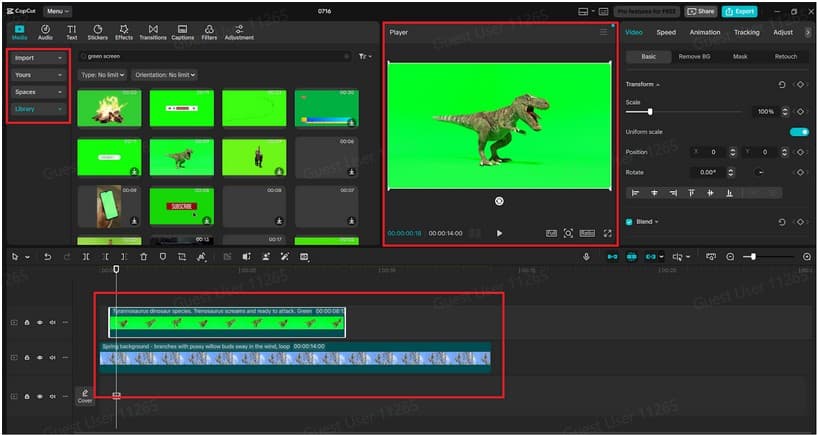Click the trash Delete icon in timeline toolbar
This screenshot has height=435, width=817.
coord(144,257)
